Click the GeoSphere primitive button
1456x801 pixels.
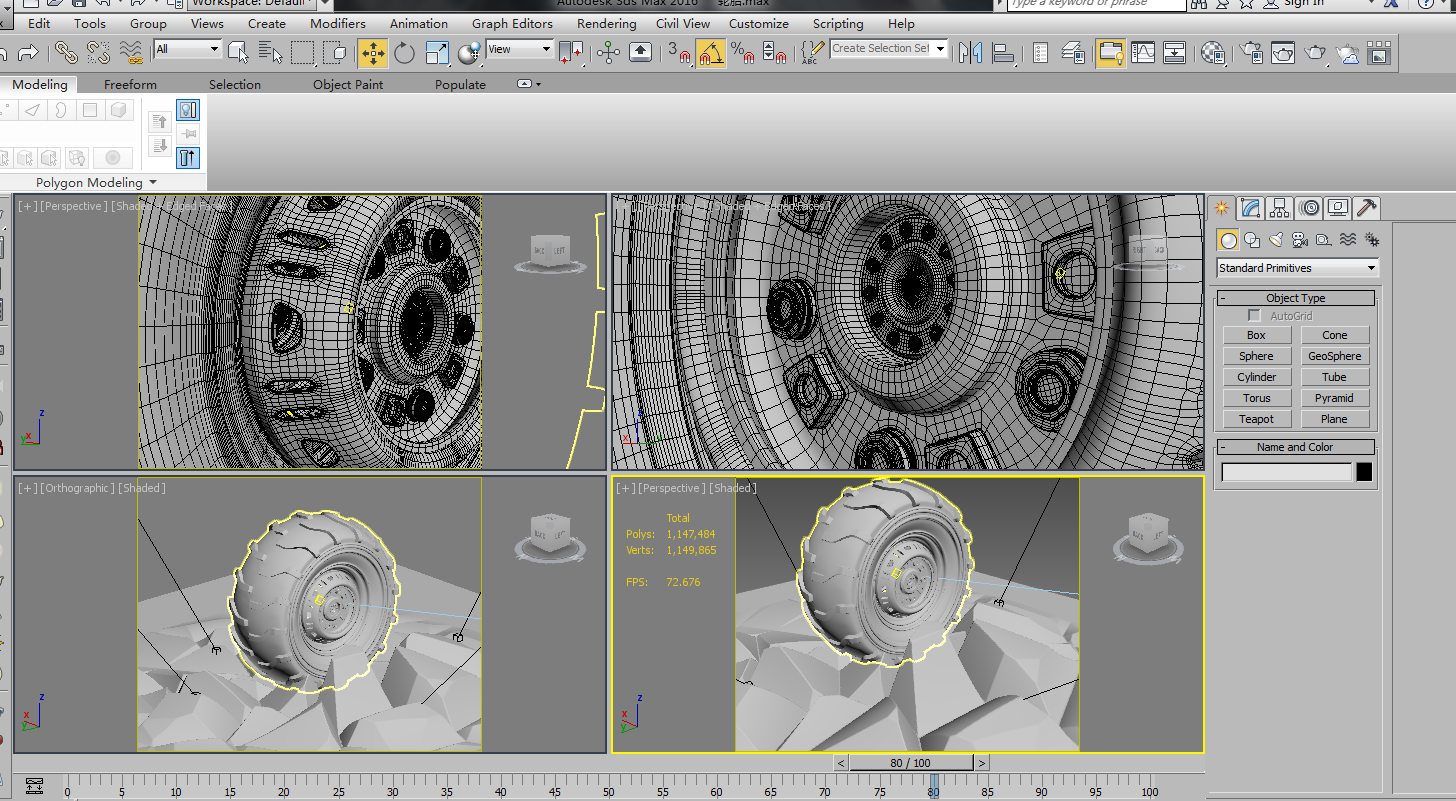point(1334,356)
